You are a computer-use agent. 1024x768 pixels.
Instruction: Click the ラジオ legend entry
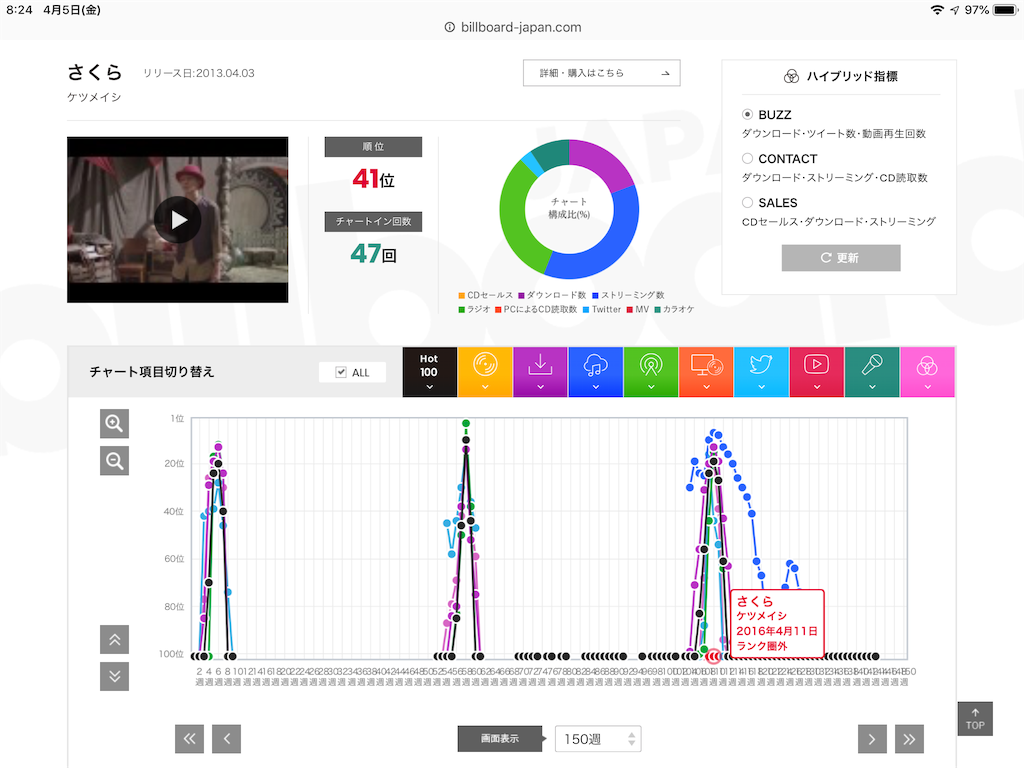[x=474, y=310]
